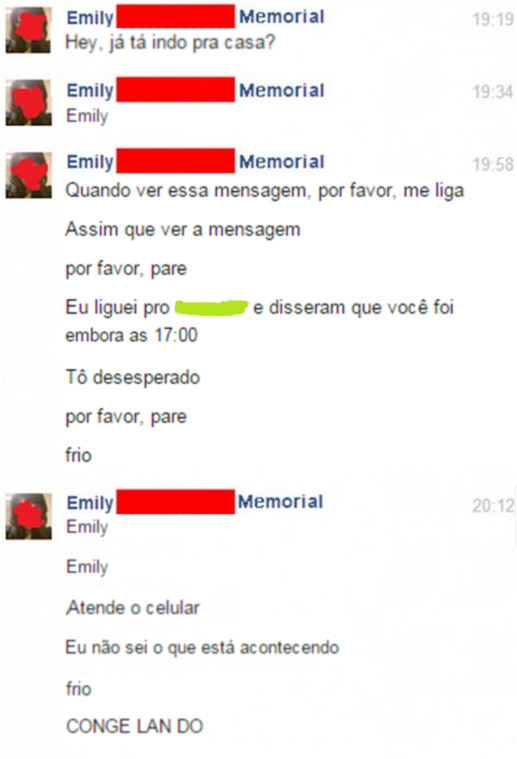The height and width of the screenshot is (759, 517).
Task: Click the message 'Eu não sei o que está acontecendo'
Action: 202,648
